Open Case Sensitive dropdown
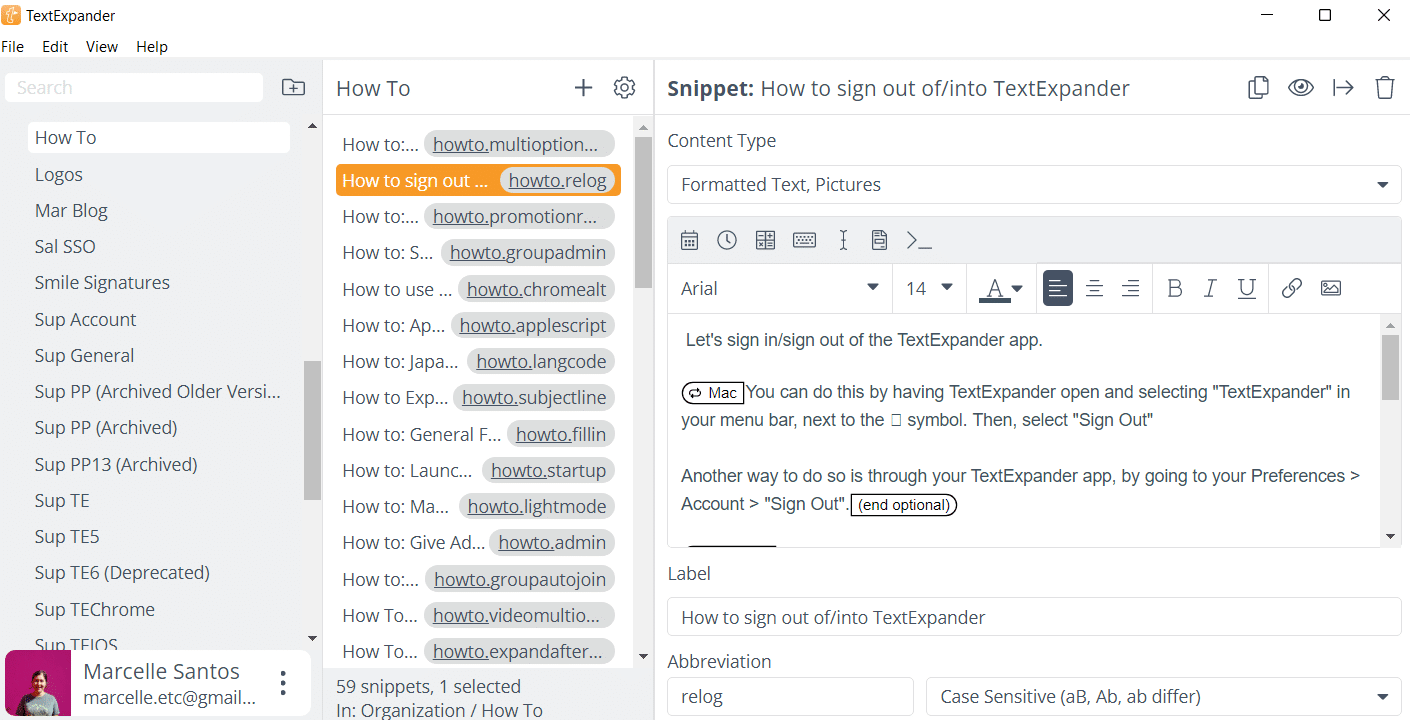The height and width of the screenshot is (720, 1410). point(1164,696)
